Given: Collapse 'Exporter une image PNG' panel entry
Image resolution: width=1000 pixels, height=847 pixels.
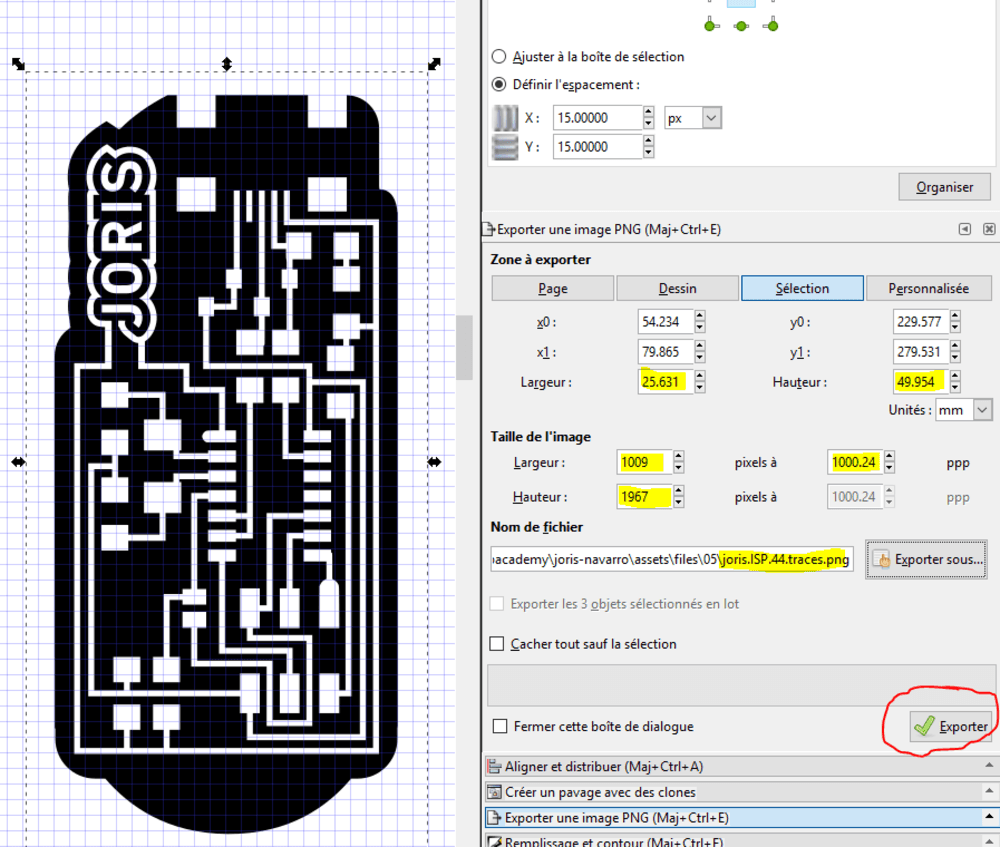Looking at the screenshot, I should coord(739,818).
